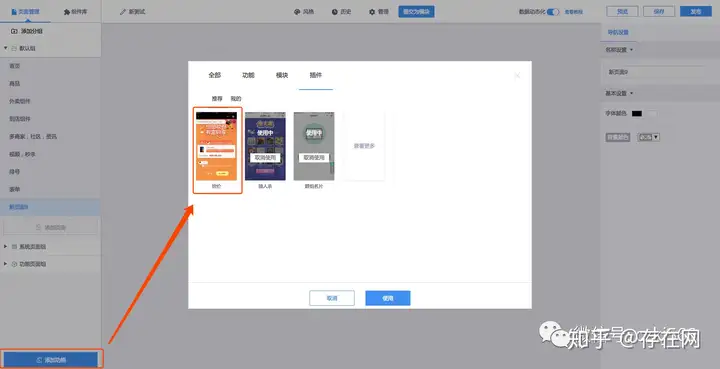Click the blue 添加功能 button at the bottom left

coord(51,360)
